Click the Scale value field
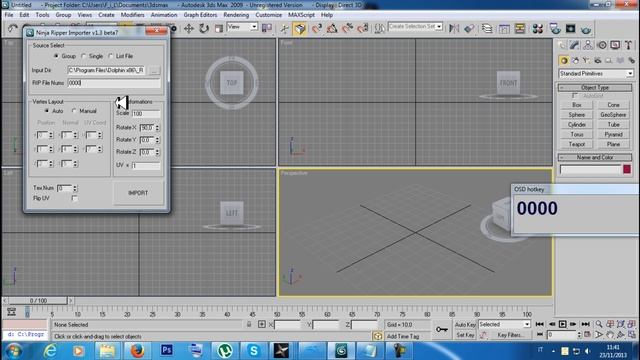 click(146, 113)
